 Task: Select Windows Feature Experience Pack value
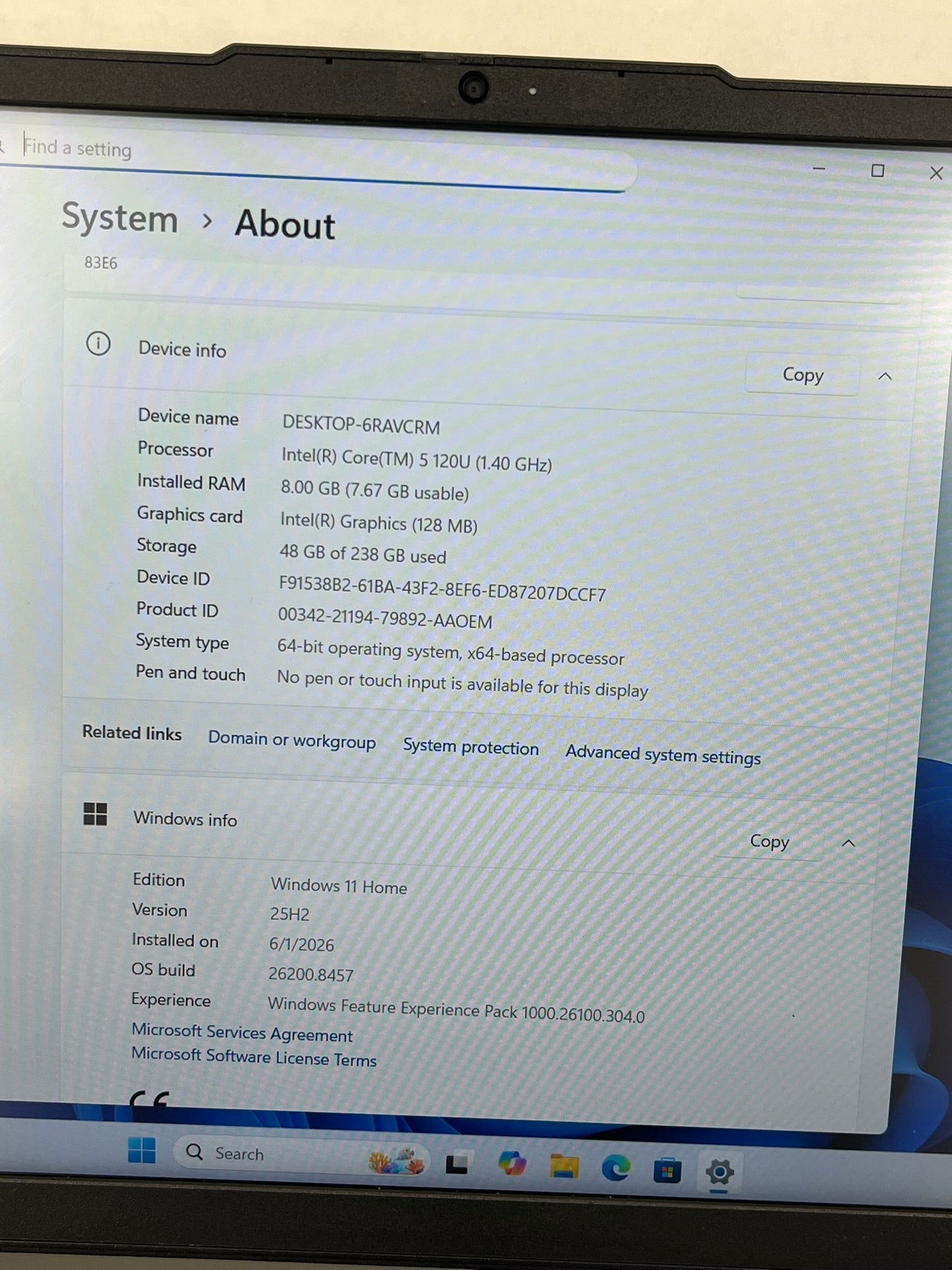(456, 1010)
